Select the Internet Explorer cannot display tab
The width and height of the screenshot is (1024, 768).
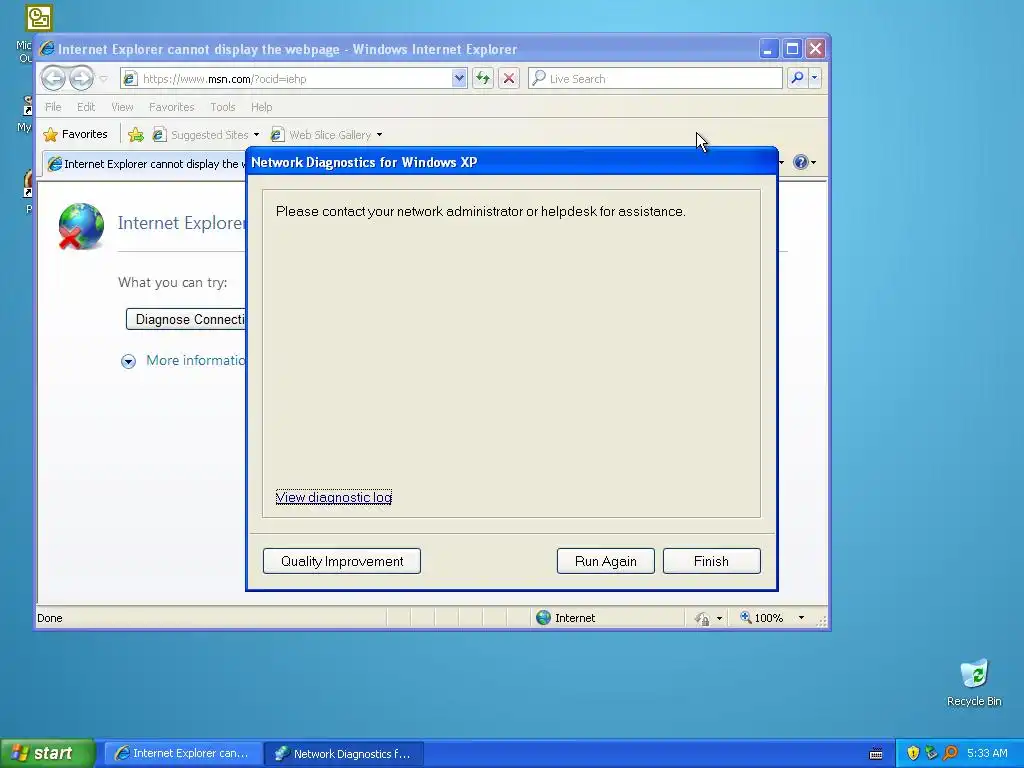click(x=145, y=163)
